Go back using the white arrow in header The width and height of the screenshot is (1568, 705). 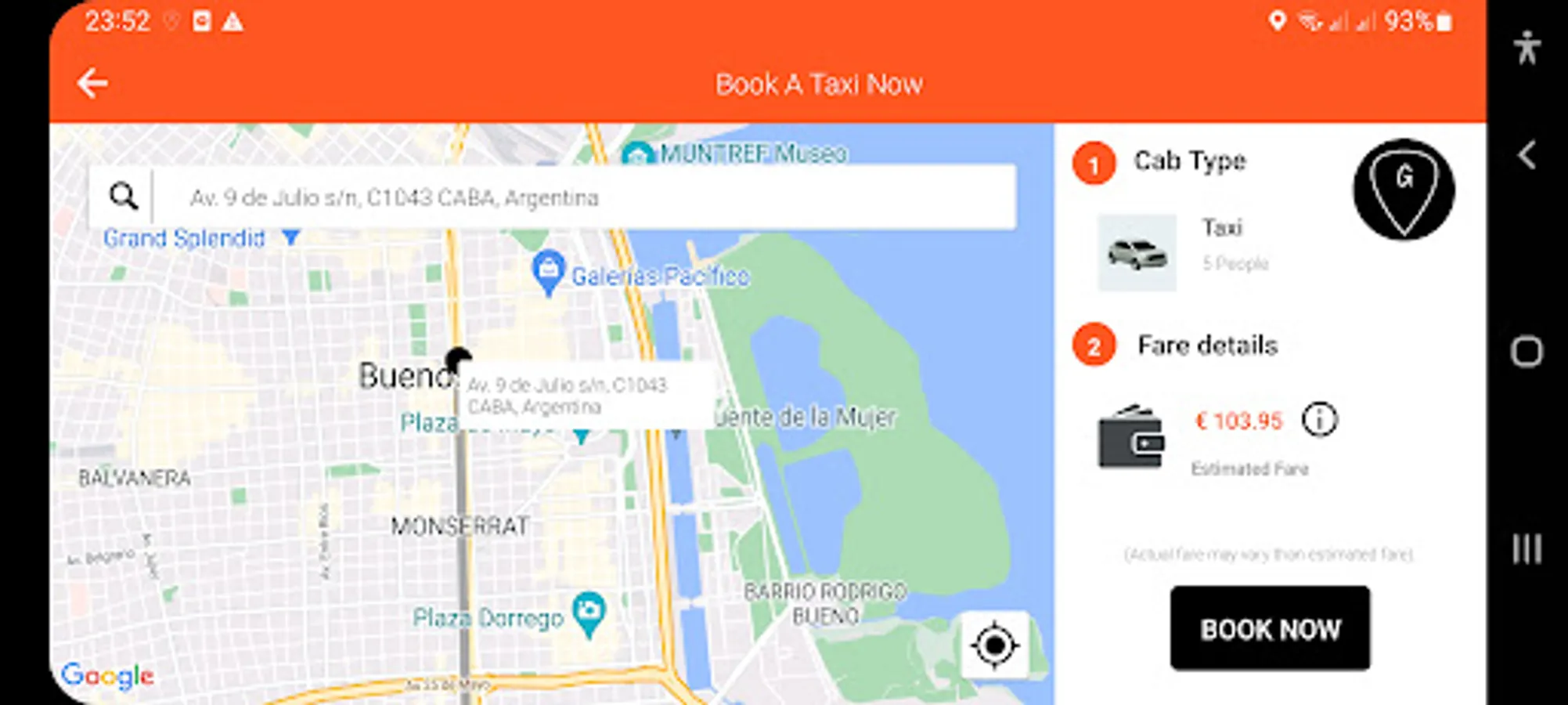pyautogui.click(x=92, y=83)
